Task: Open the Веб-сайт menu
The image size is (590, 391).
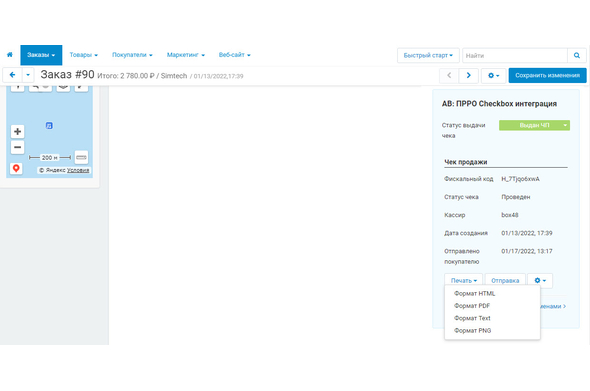Action: 234,55
